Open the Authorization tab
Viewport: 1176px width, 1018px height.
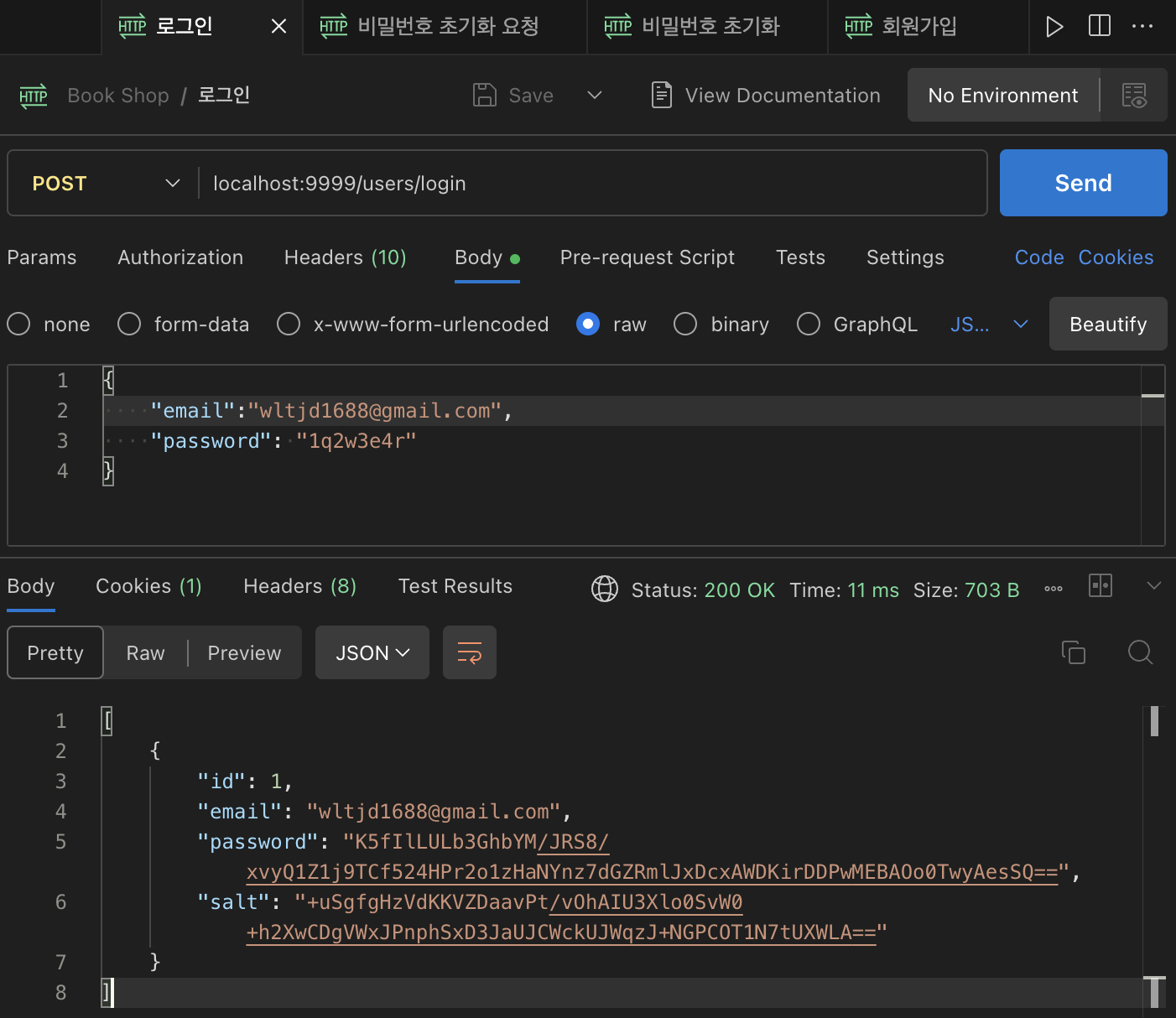tap(180, 257)
